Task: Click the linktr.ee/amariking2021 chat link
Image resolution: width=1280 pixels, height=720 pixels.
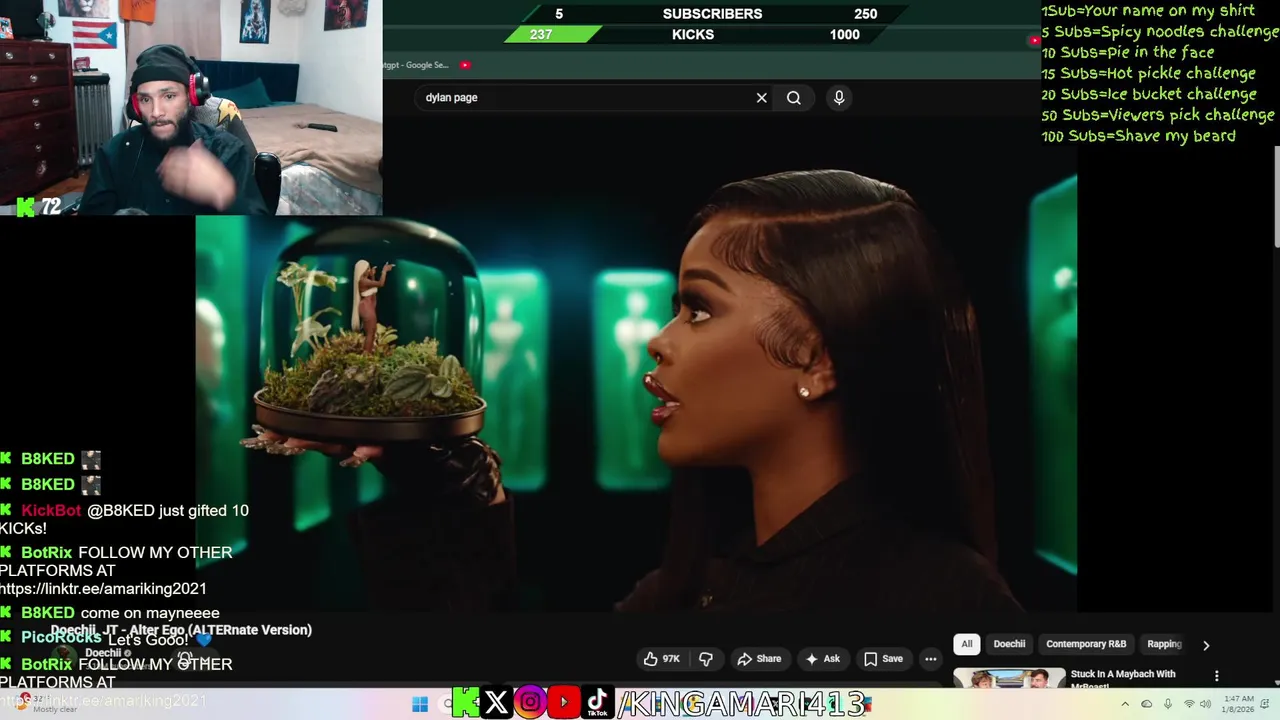Action: [103, 589]
